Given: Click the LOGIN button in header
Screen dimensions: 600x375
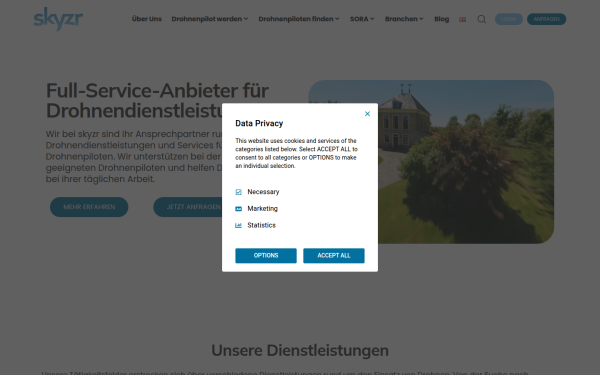Looking at the screenshot, I should 509,19.
